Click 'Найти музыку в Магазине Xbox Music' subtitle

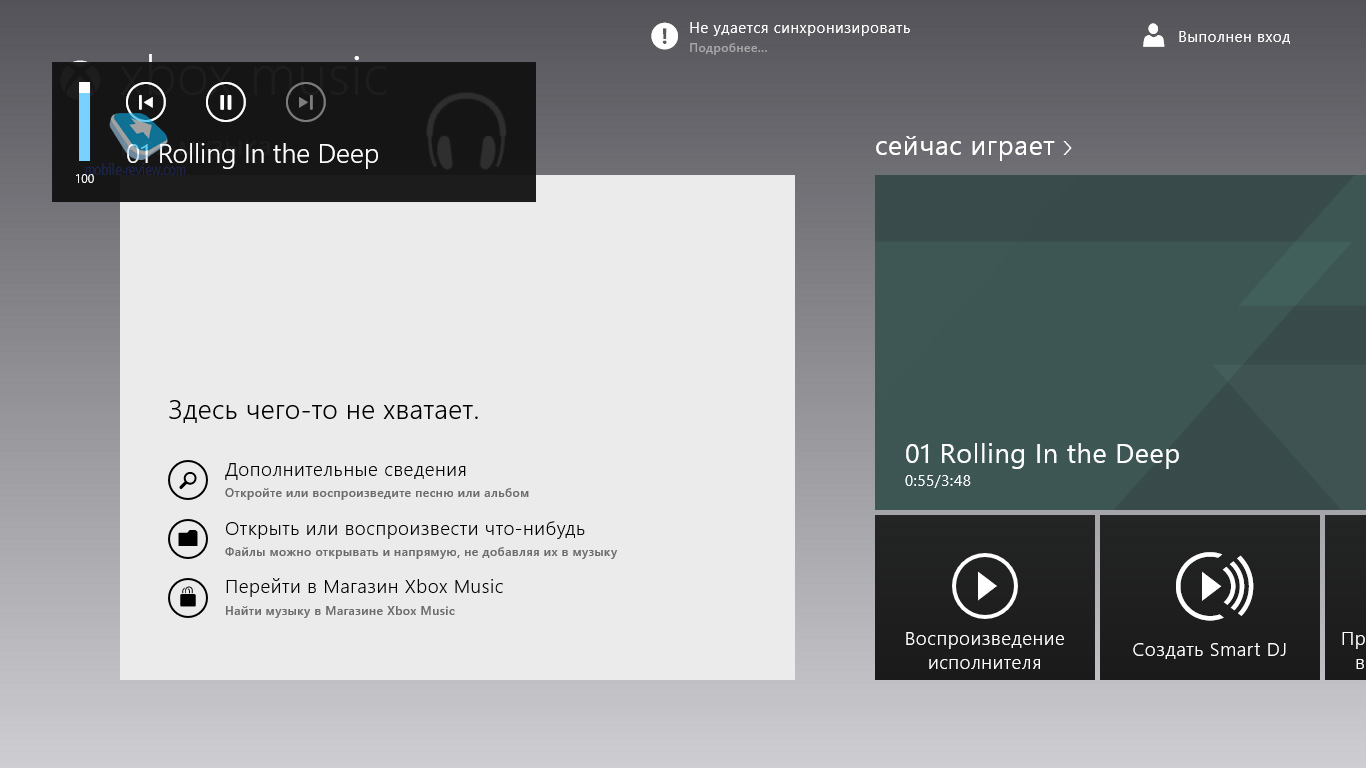point(340,611)
